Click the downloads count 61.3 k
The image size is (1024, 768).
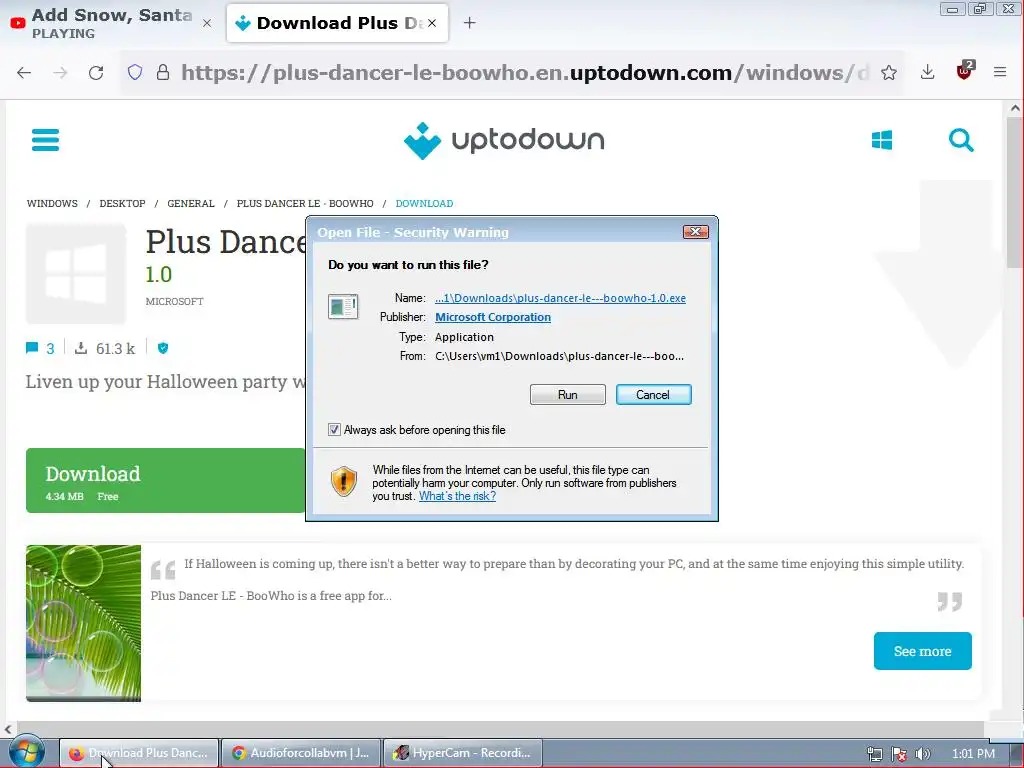[x=105, y=348]
